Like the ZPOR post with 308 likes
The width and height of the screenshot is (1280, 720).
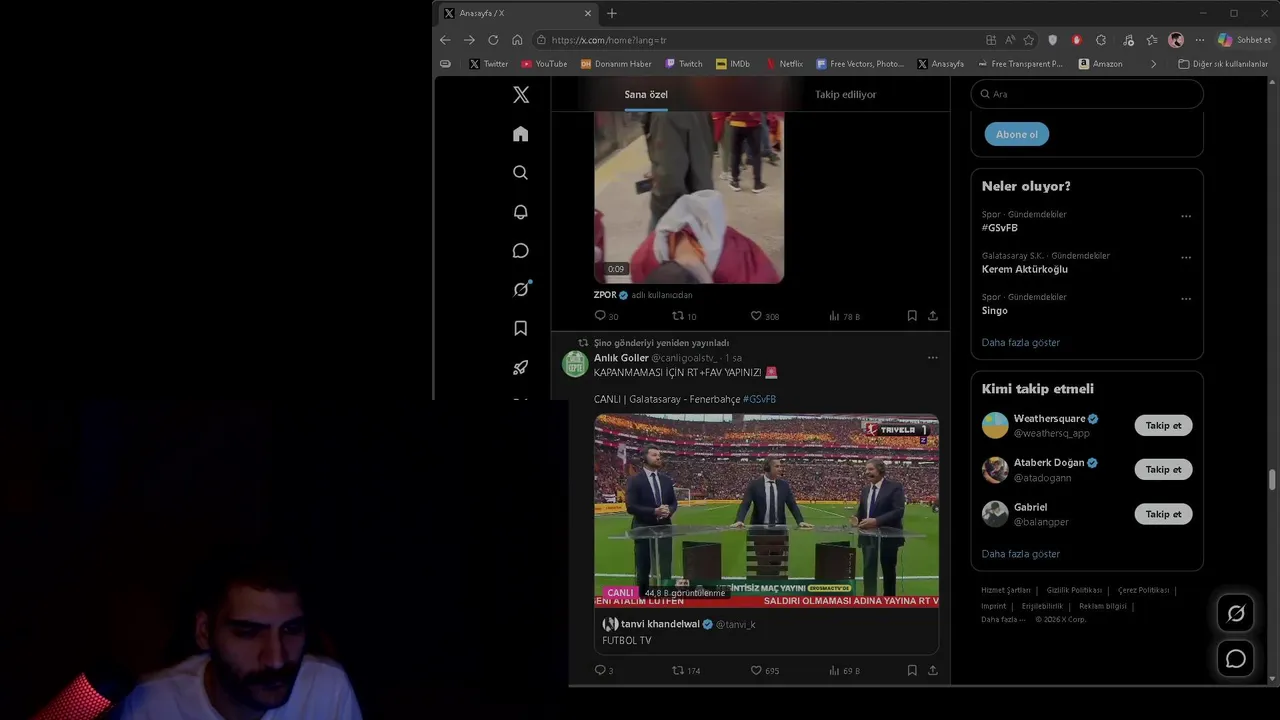coord(757,316)
